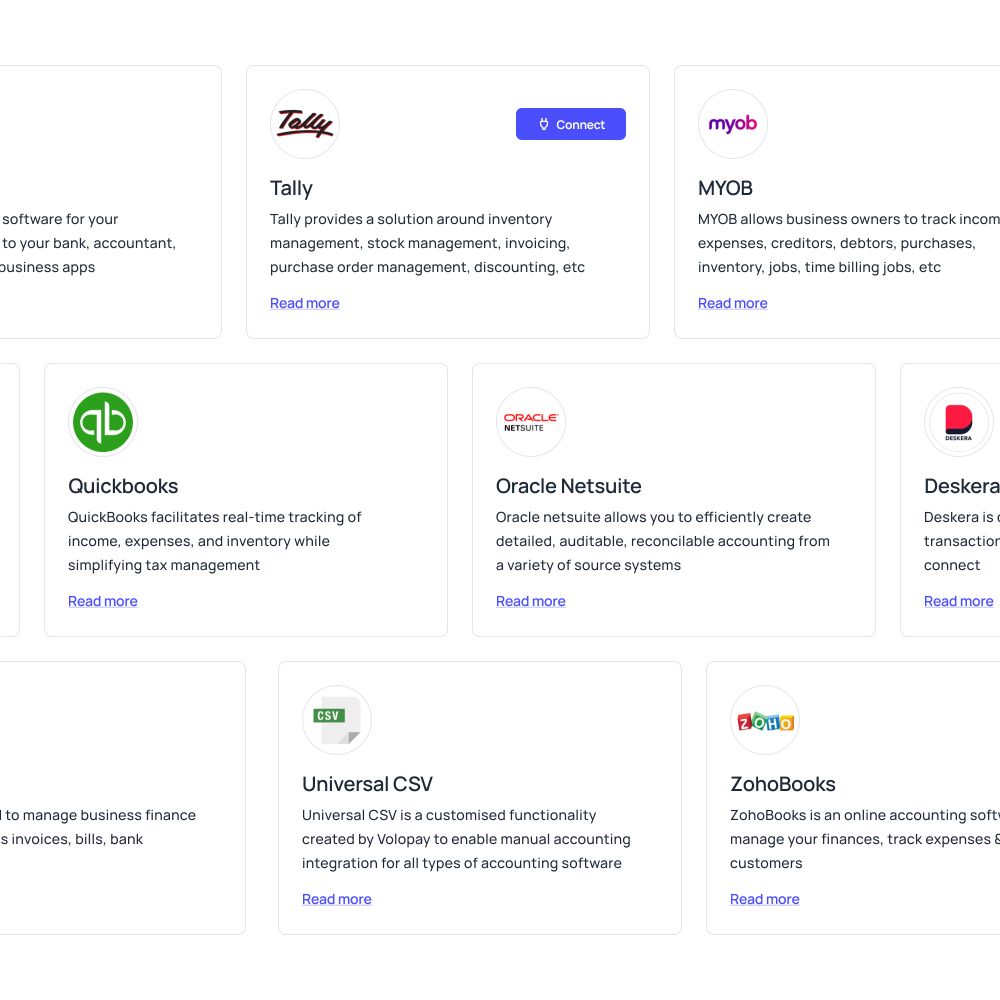
Task: Click the Universal CSV card title
Action: [x=367, y=784]
